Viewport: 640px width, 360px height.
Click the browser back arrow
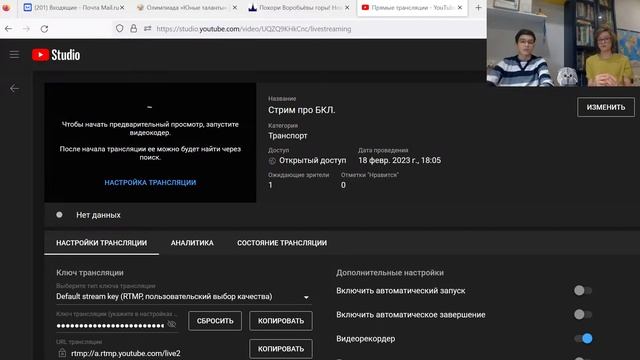(8, 29)
